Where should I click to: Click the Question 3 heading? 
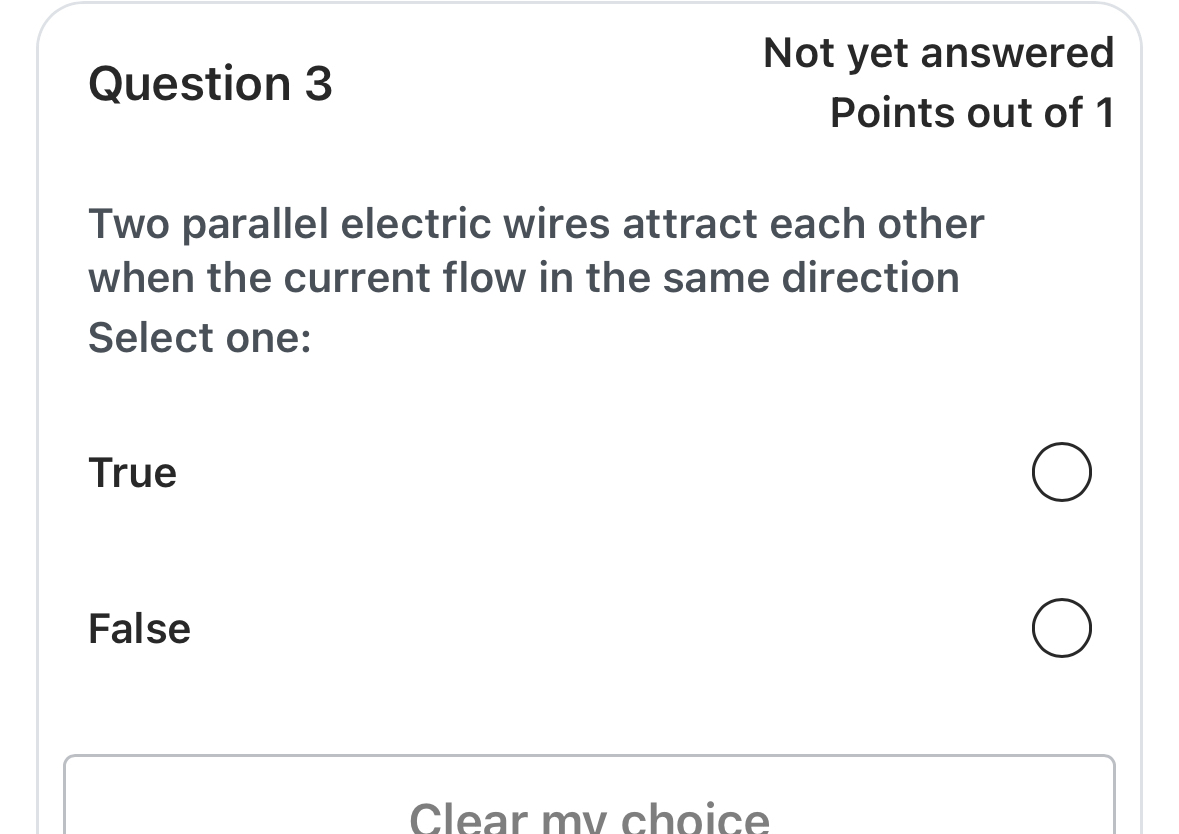pos(209,83)
